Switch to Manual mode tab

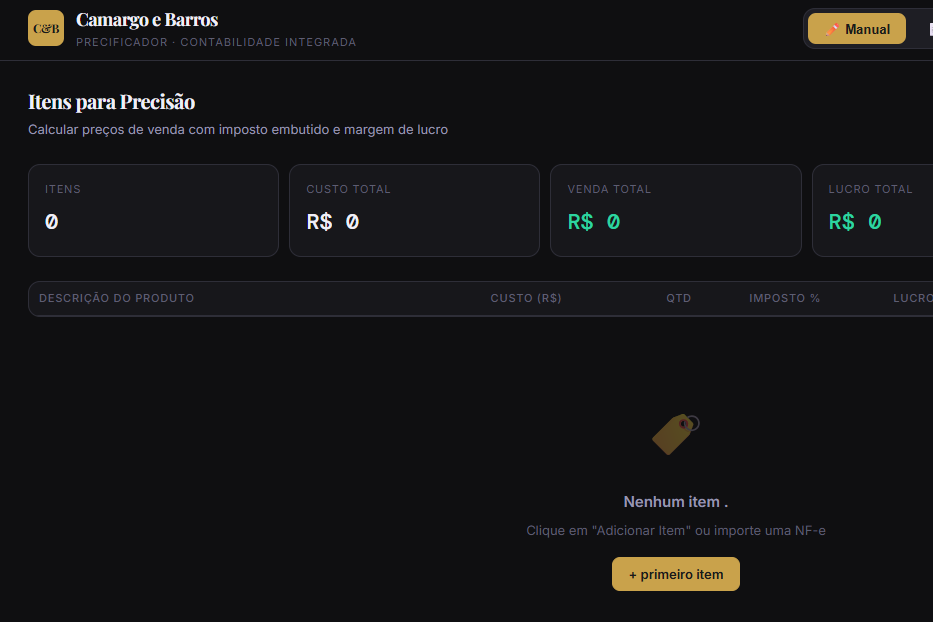pyautogui.click(x=857, y=29)
